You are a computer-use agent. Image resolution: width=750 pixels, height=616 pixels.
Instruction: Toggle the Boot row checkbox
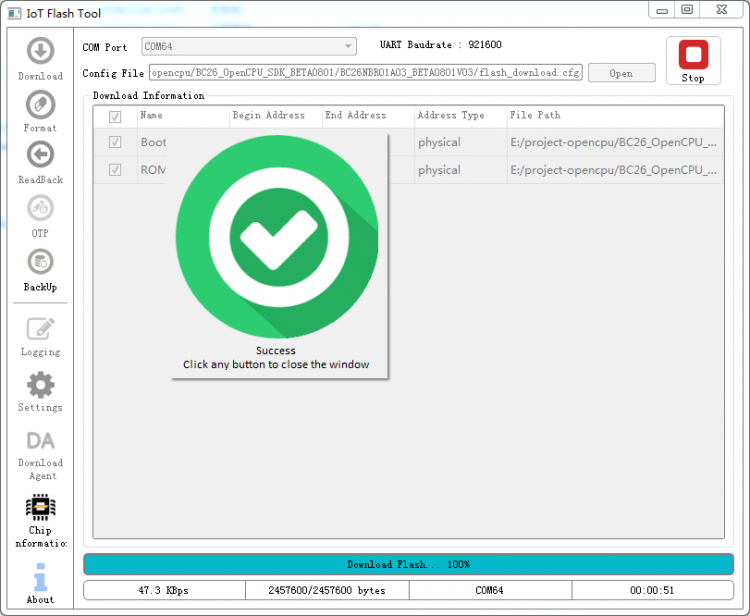pyautogui.click(x=115, y=142)
